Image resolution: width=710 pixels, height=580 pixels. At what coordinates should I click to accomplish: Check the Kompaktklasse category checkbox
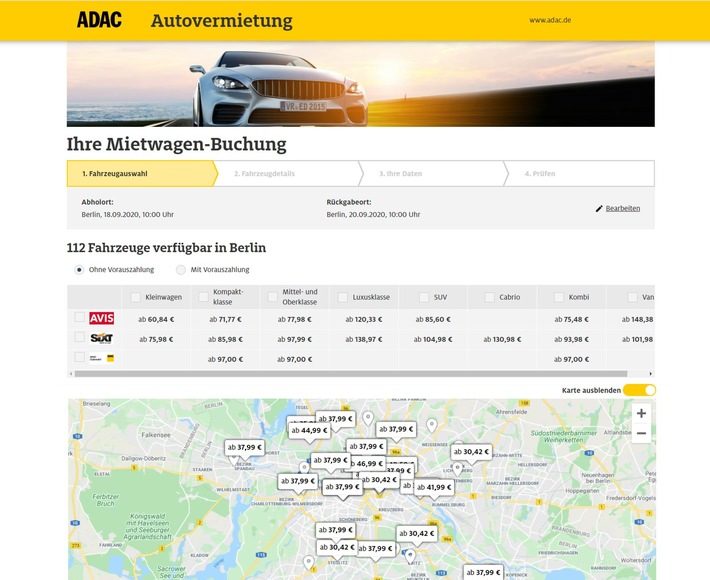click(204, 297)
